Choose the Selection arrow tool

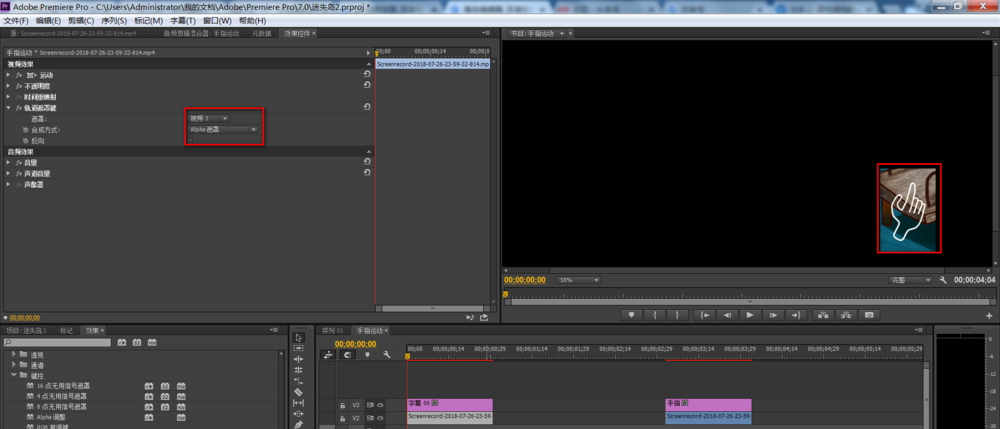pos(298,338)
